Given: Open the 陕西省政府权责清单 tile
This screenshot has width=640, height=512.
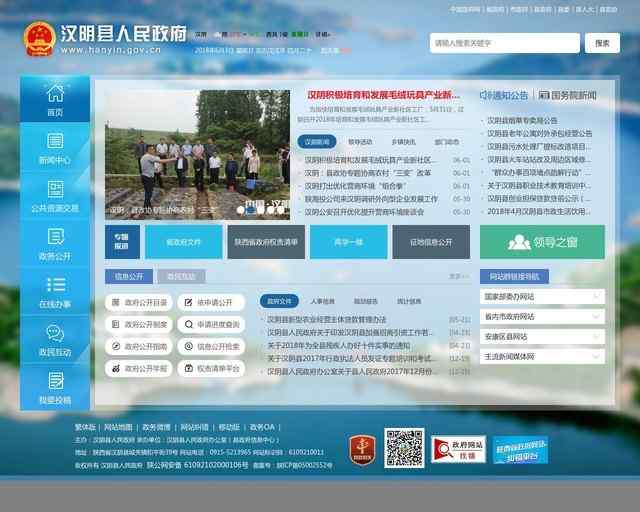Looking at the screenshot, I should pos(266,242).
